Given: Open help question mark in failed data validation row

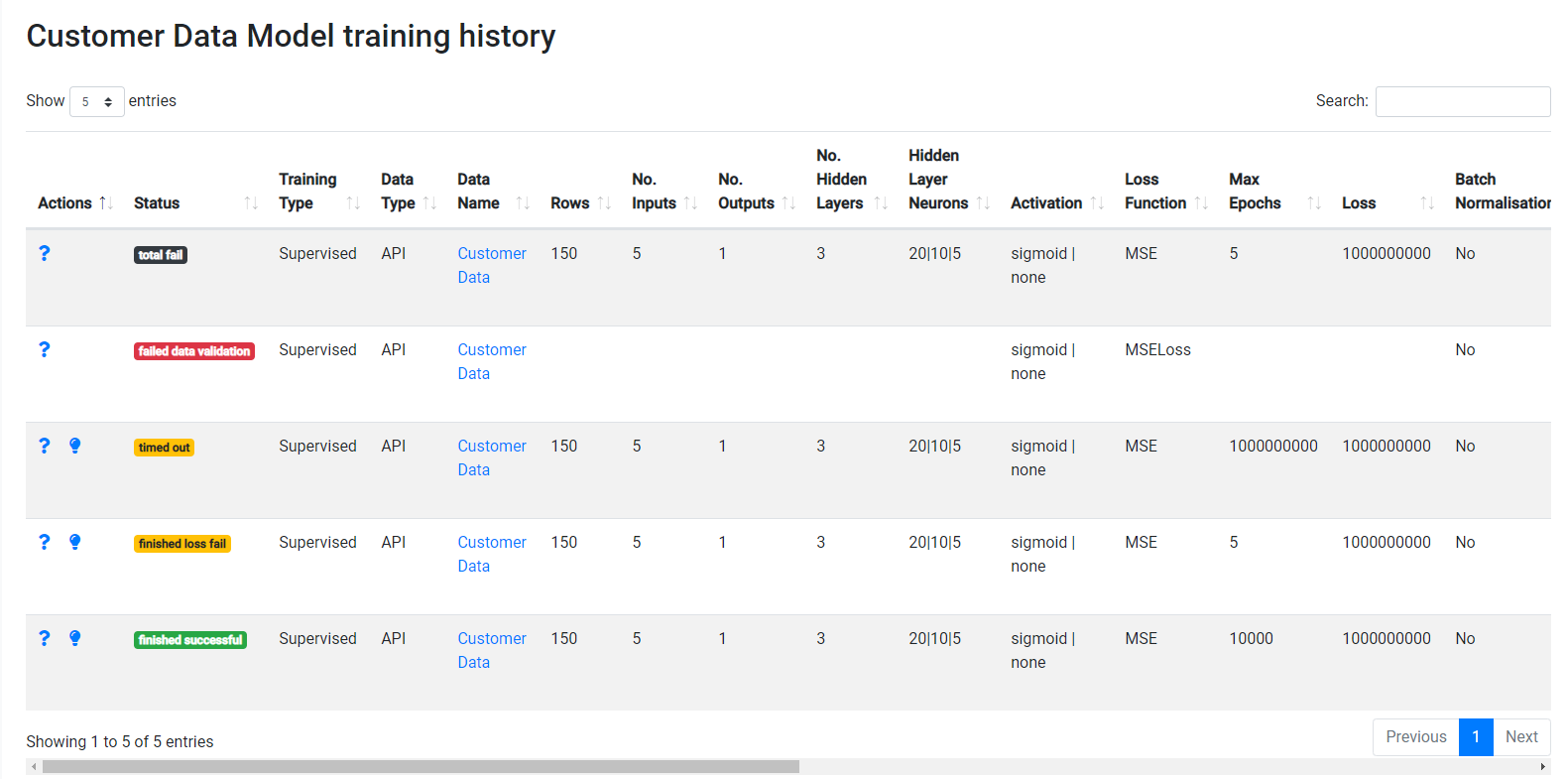Looking at the screenshot, I should (44, 349).
